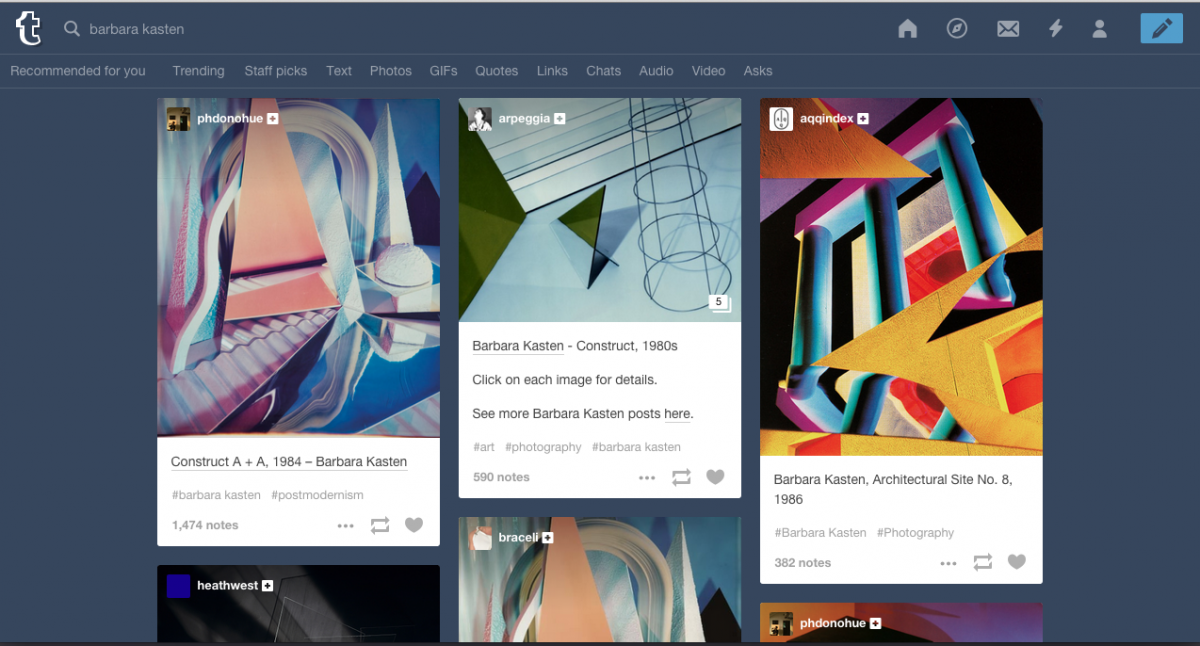Viewport: 1200px width, 646px height.
Task: Click the #postmodernism tag
Action: (x=319, y=495)
